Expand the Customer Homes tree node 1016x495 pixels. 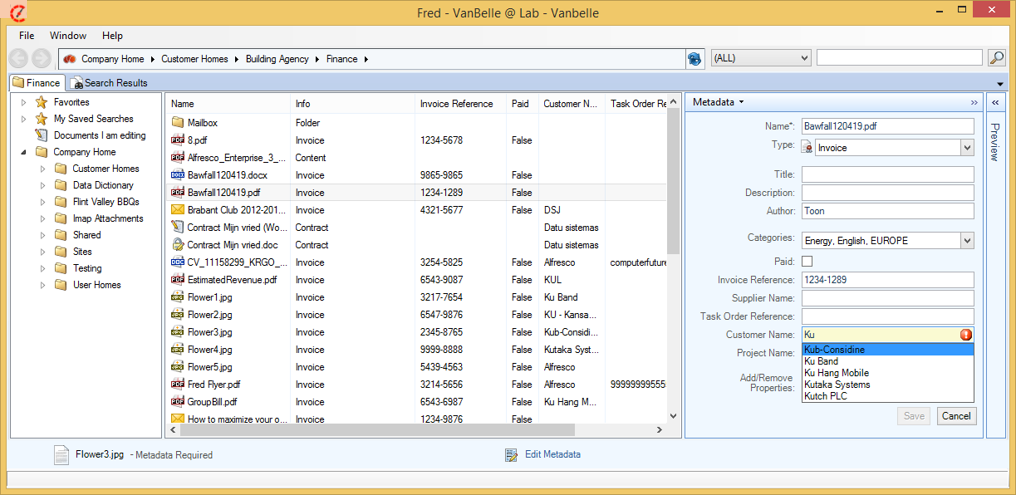pos(43,169)
